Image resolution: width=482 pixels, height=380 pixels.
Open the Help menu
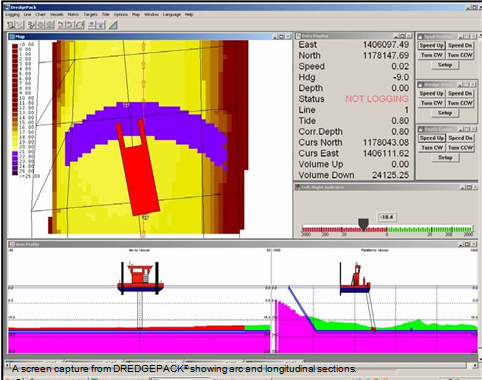[x=189, y=15]
